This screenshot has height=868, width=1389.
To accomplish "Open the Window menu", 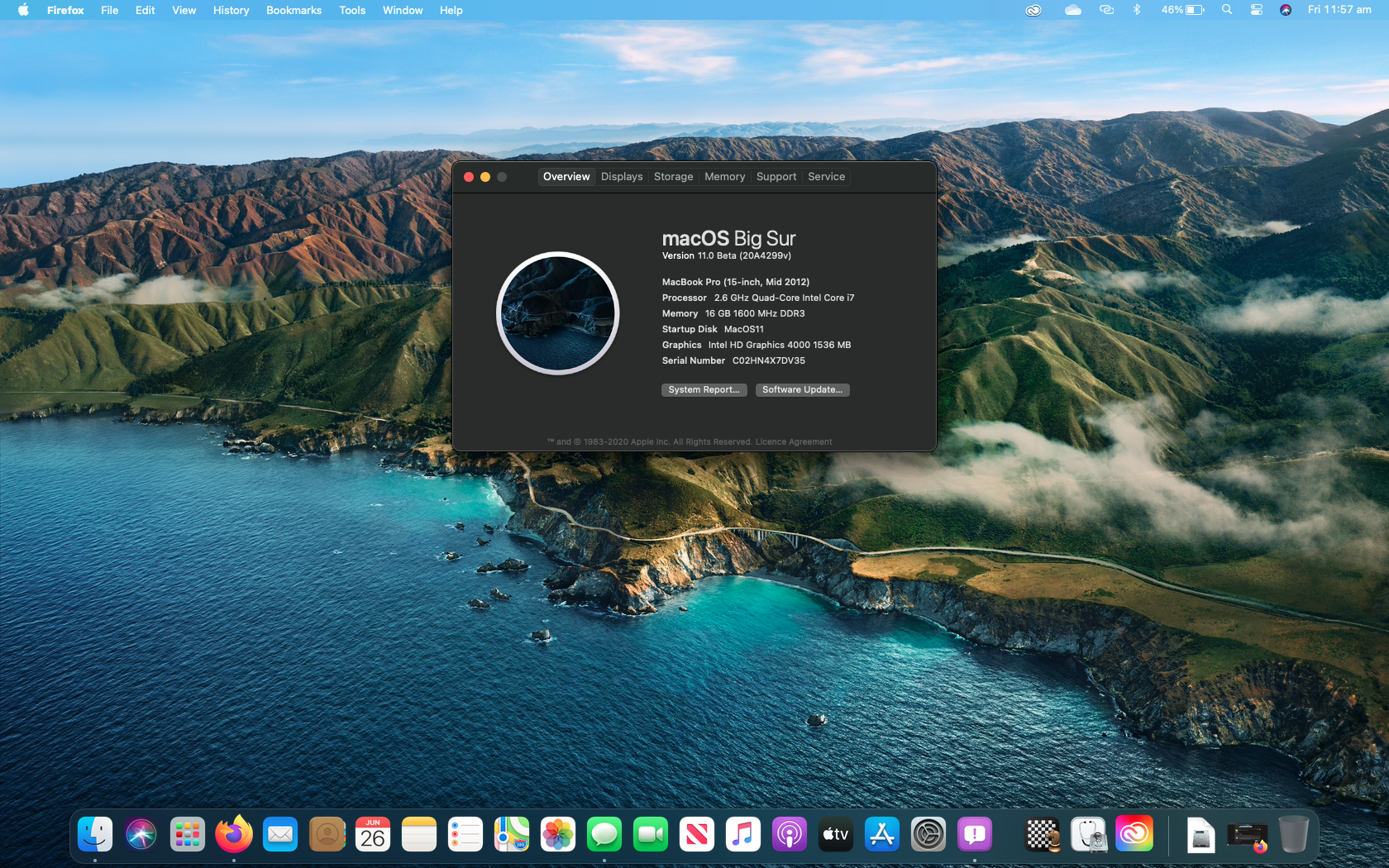I will 403,10.
